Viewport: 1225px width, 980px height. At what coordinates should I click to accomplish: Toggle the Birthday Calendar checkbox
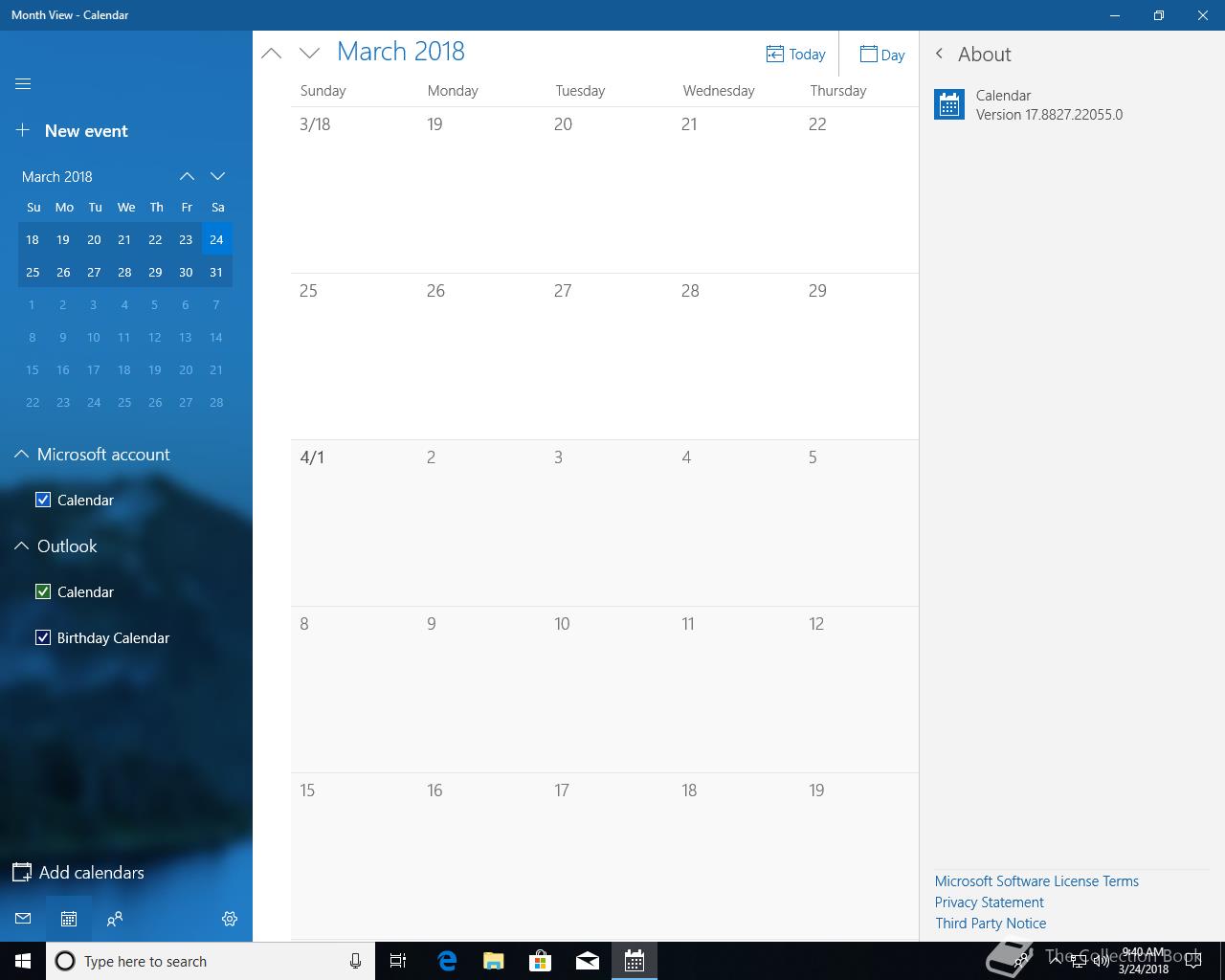click(x=43, y=637)
